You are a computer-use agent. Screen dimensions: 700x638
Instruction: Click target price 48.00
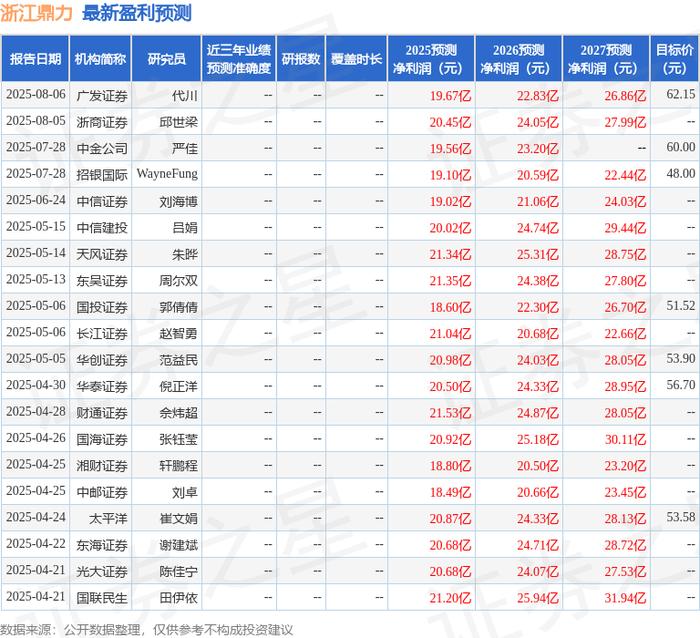[x=681, y=174]
